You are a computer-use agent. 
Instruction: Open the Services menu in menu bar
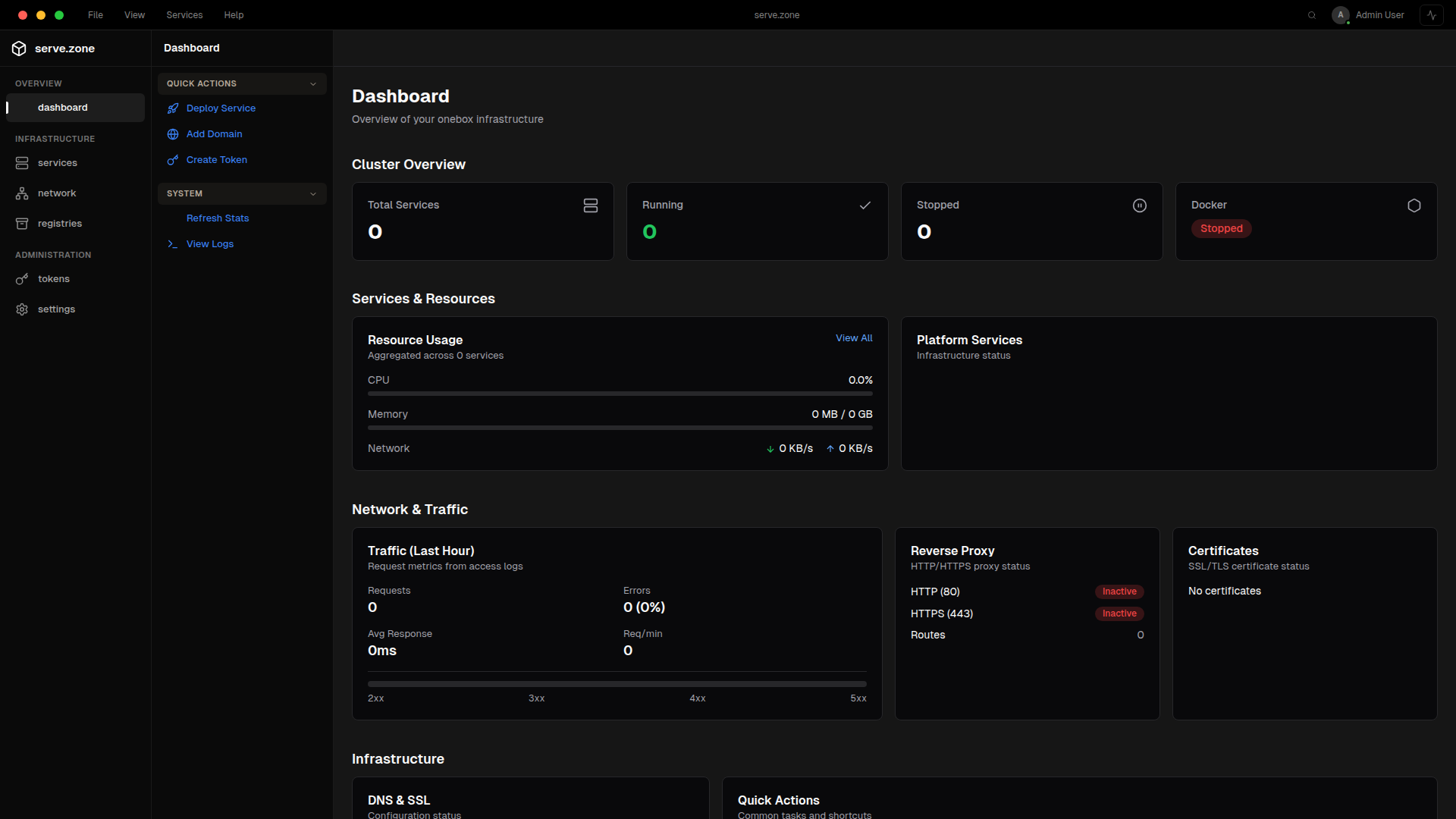[184, 15]
